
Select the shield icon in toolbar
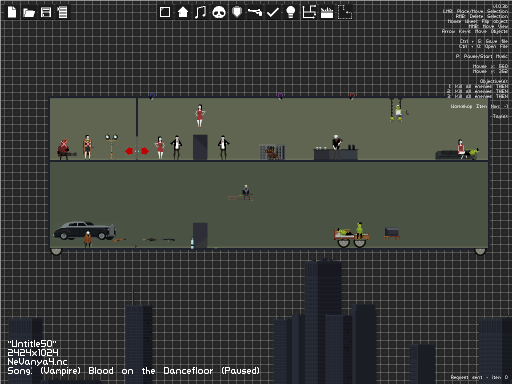pos(237,12)
